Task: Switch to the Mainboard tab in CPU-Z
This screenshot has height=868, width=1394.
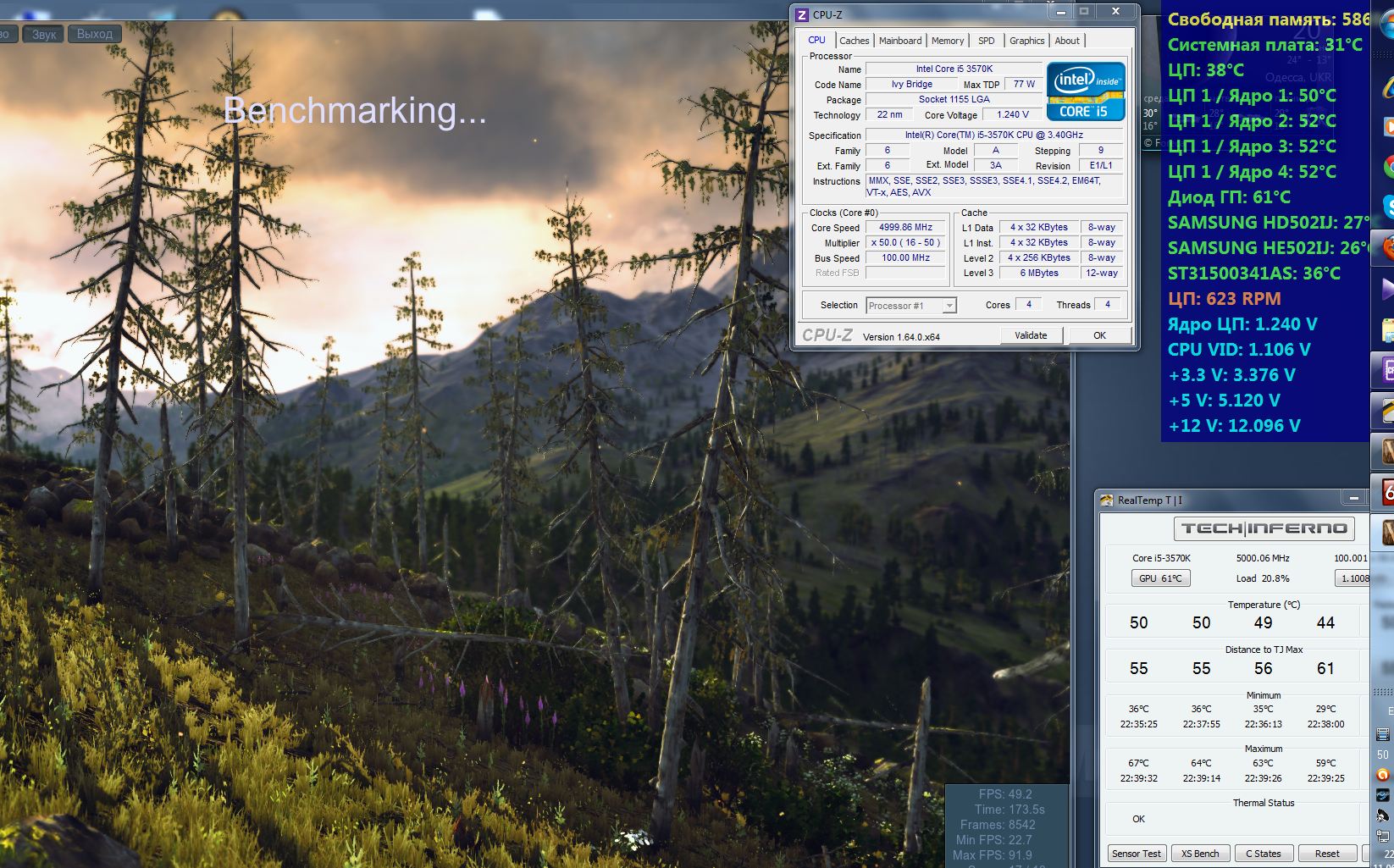Action: click(x=900, y=41)
